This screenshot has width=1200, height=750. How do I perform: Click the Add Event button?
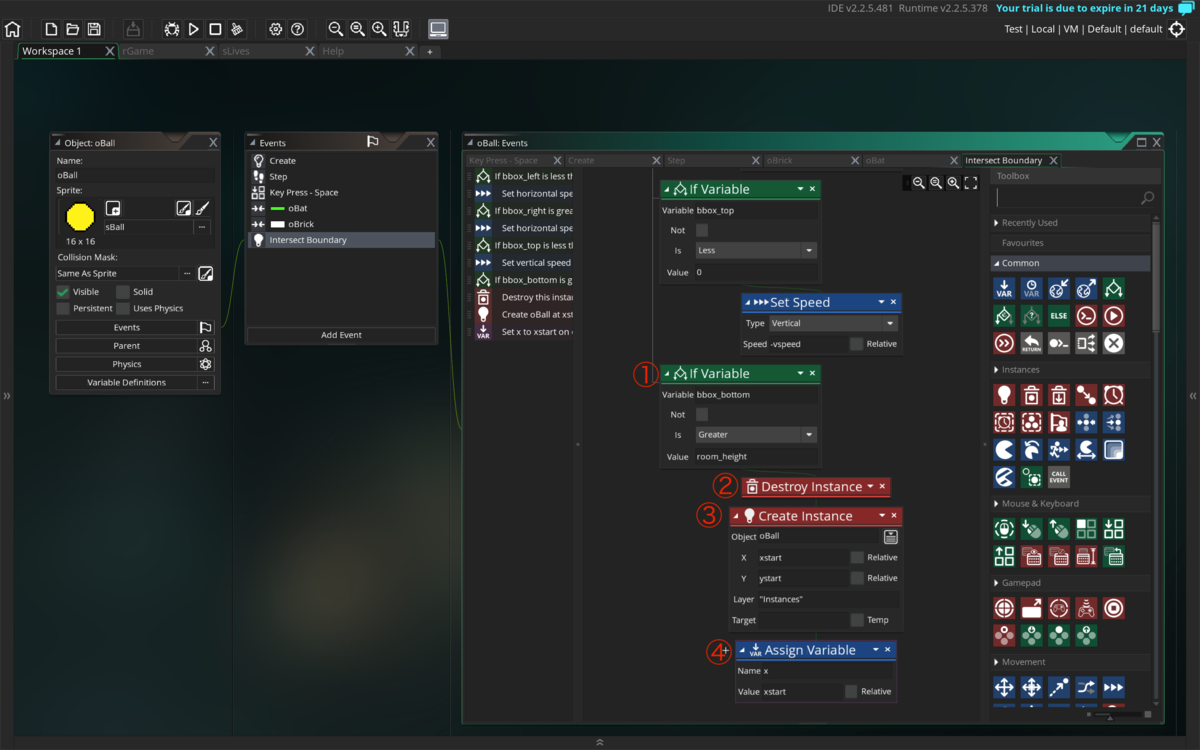point(340,334)
